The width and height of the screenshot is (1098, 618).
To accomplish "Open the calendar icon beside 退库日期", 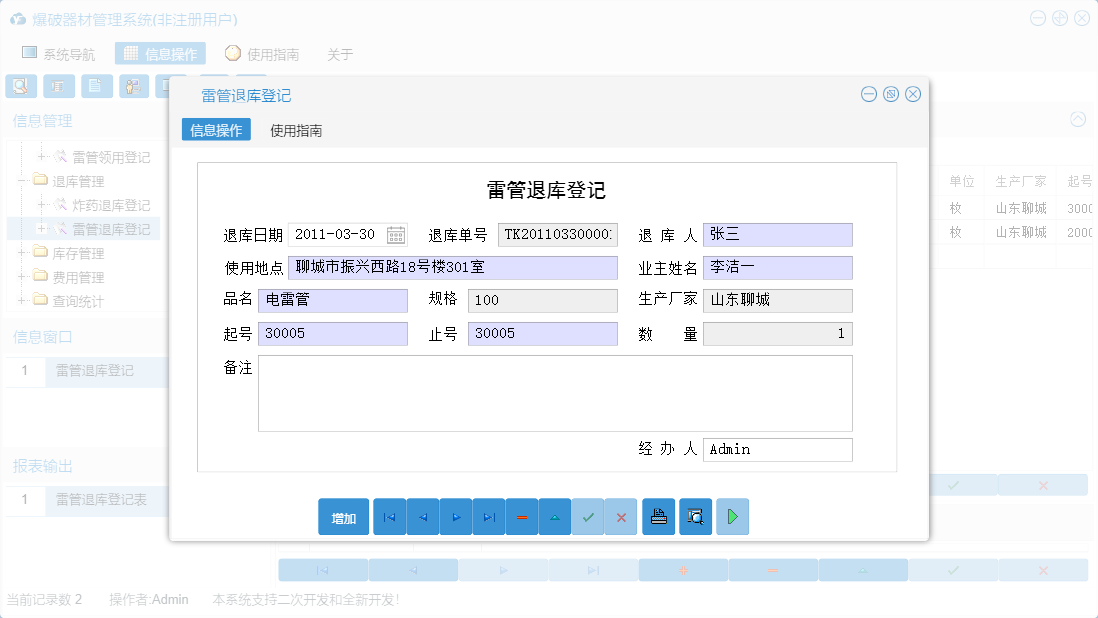I will [x=398, y=234].
